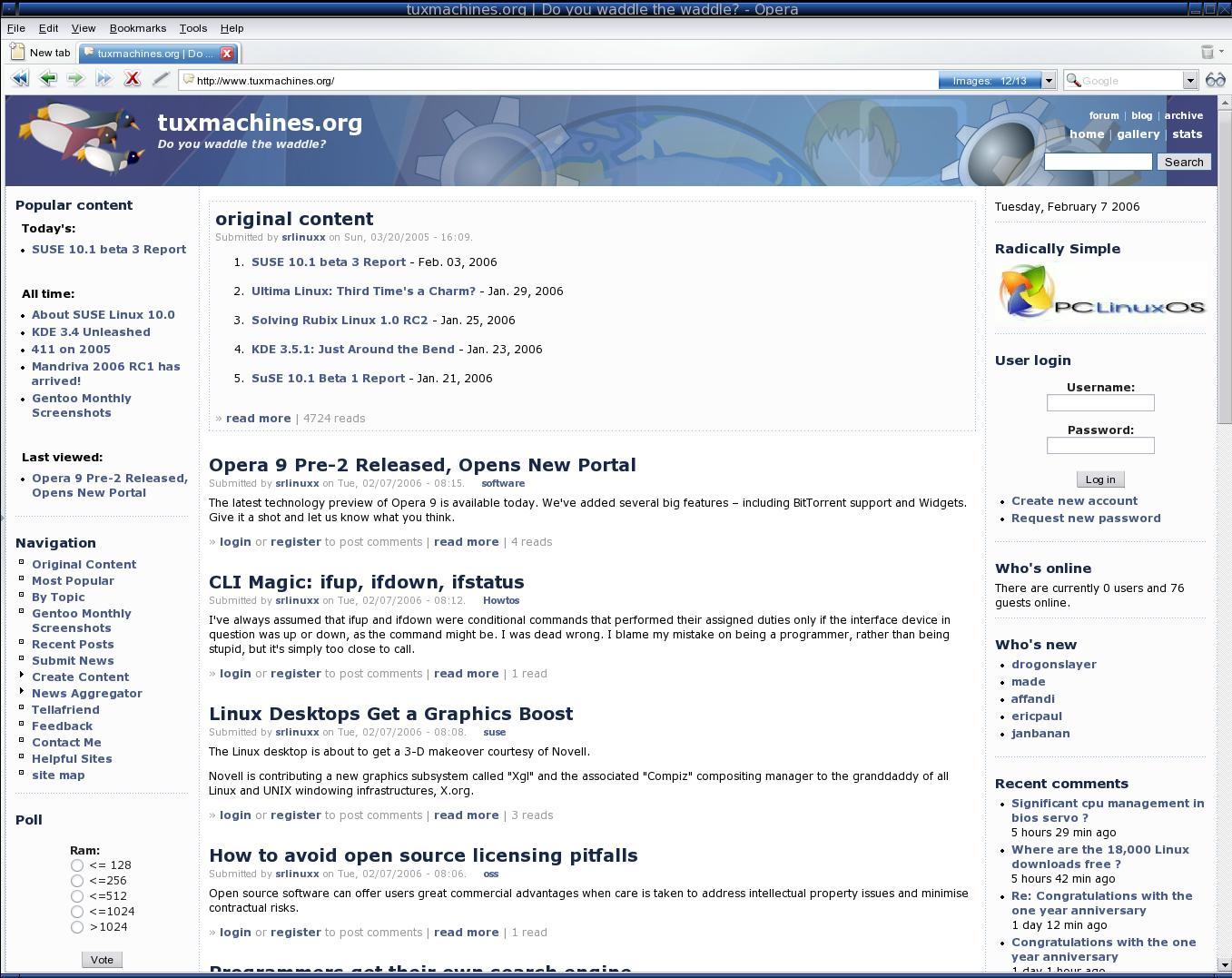
Task: Open the window menu icon in the title bar
Action: pos(7,8)
